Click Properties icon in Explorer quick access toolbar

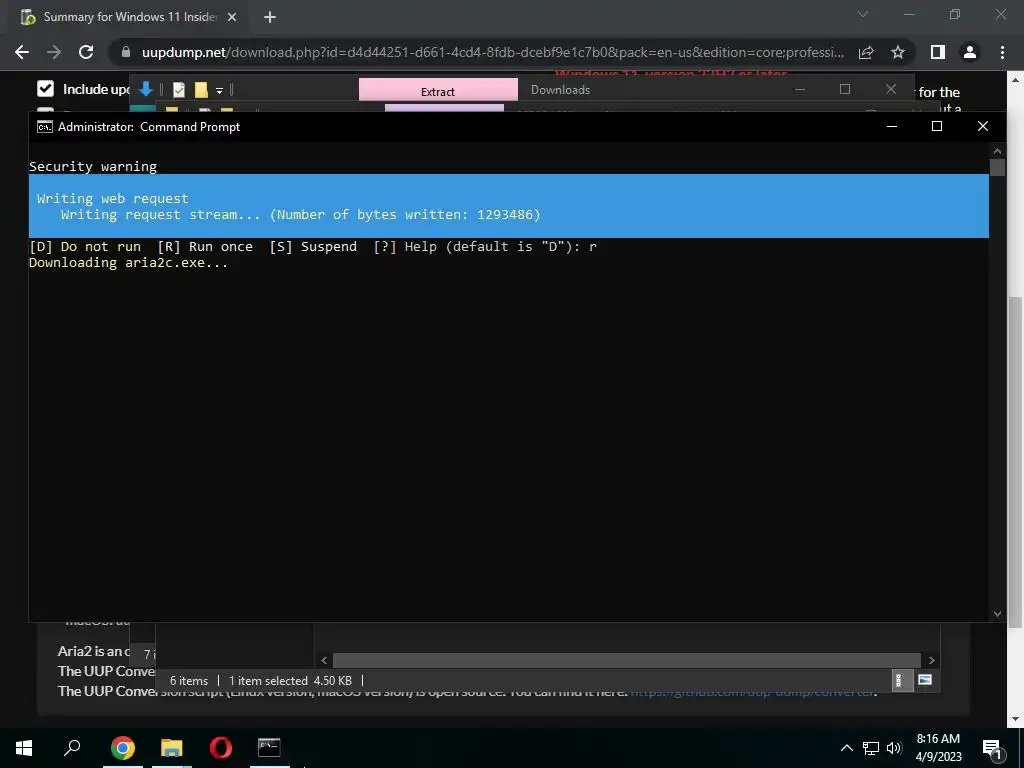click(x=178, y=90)
